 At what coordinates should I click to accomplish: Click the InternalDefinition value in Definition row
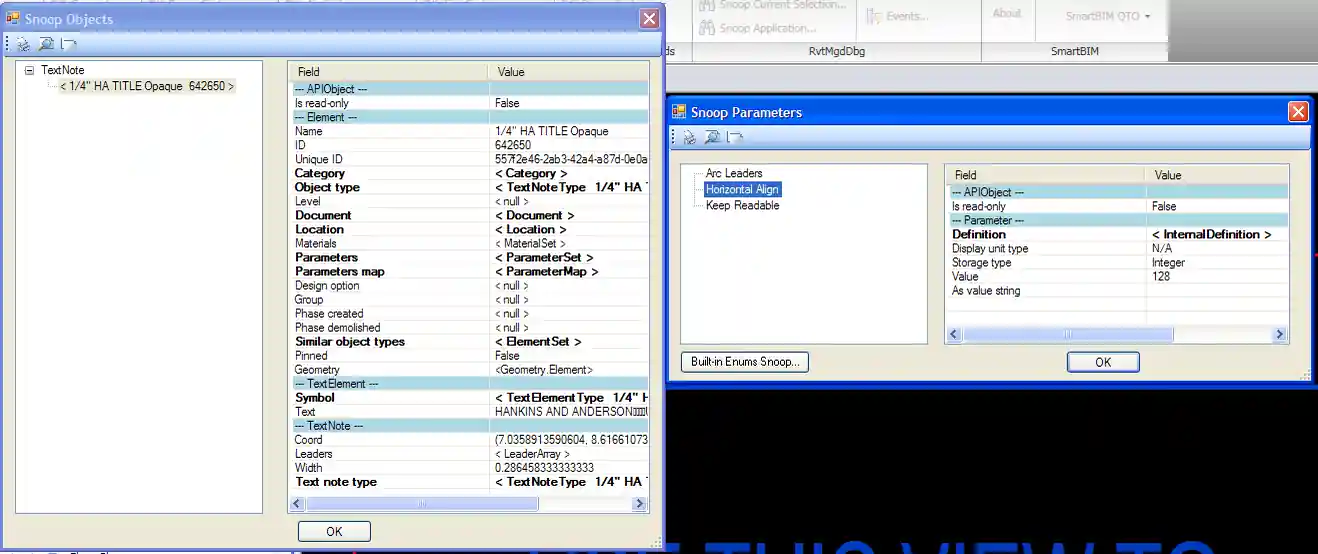(1211, 235)
